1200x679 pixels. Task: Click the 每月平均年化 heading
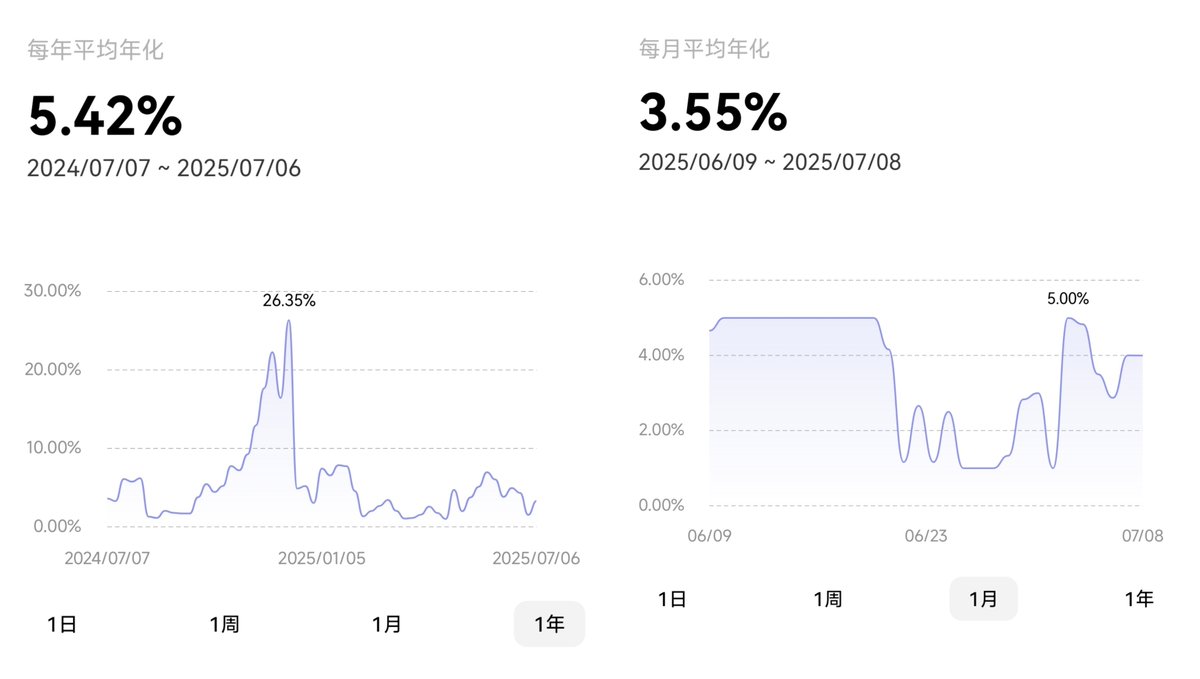[705, 47]
